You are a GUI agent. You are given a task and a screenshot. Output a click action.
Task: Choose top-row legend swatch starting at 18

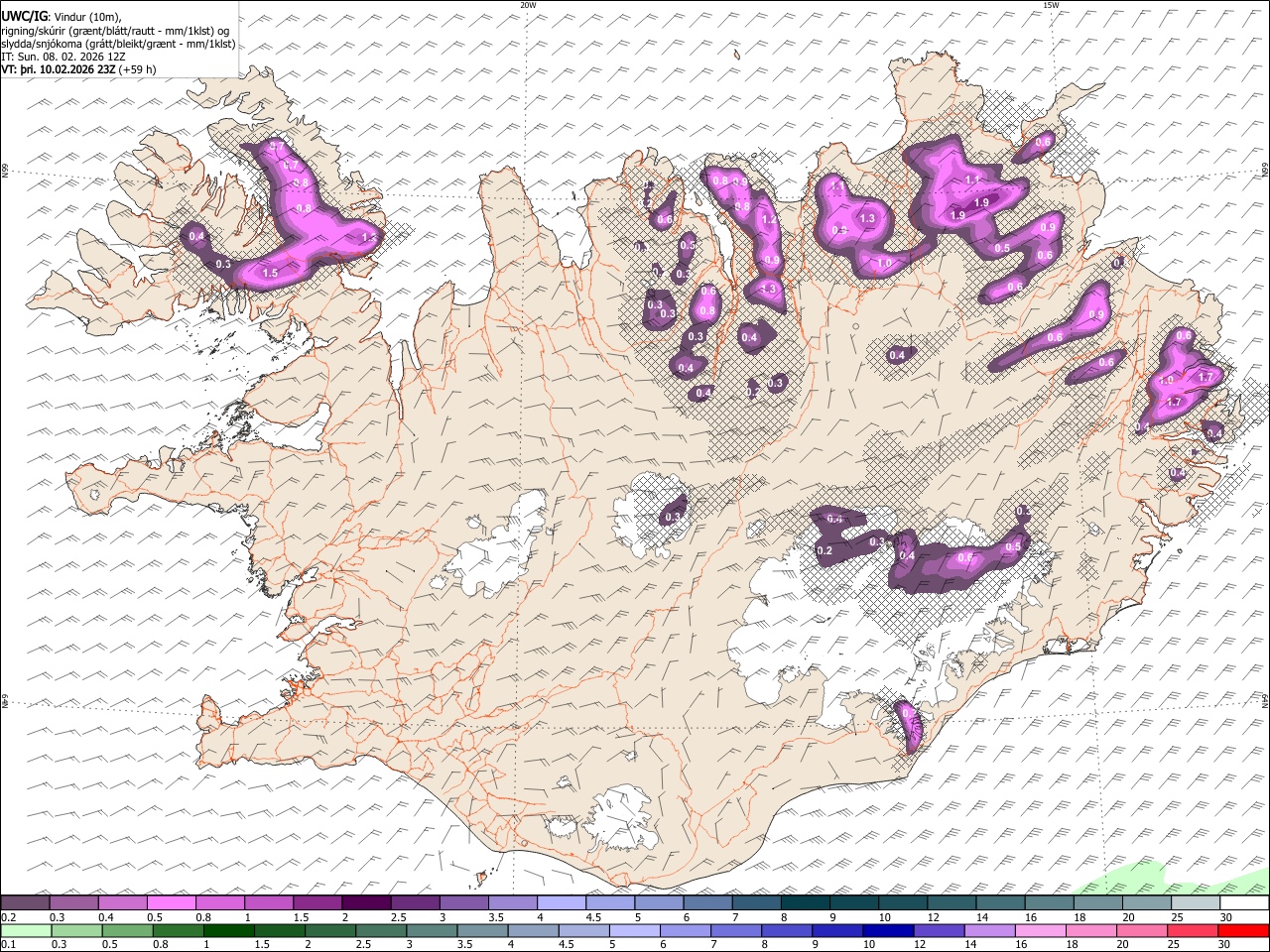[x=1097, y=903]
